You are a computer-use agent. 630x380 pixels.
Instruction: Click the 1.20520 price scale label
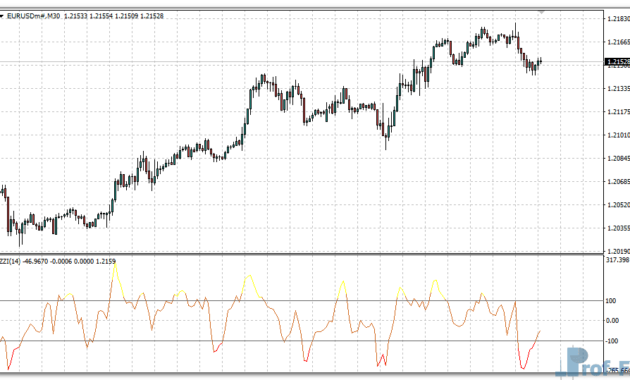(618, 205)
